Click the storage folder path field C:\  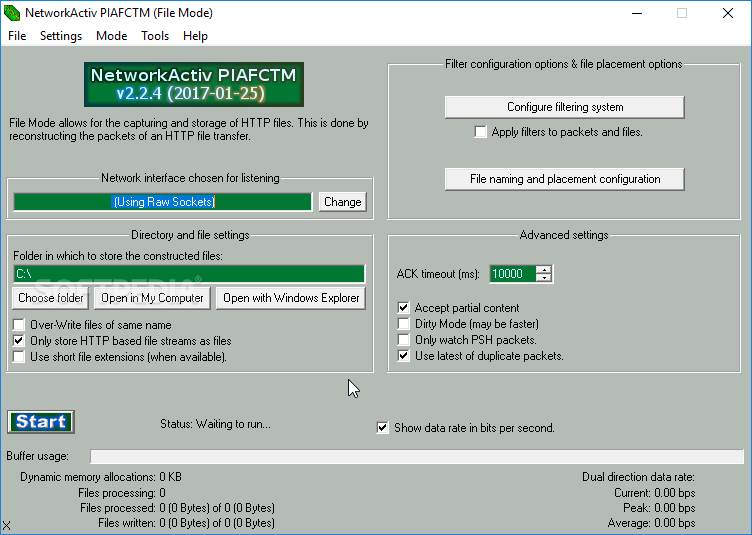[x=189, y=274]
